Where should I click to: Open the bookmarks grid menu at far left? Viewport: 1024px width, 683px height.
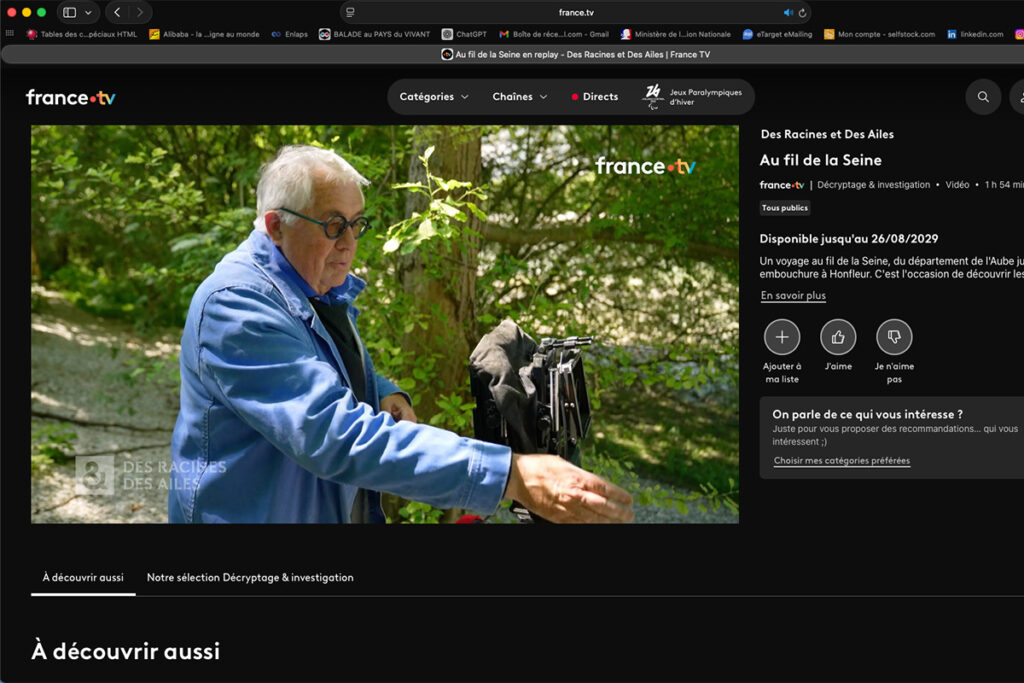coord(10,33)
